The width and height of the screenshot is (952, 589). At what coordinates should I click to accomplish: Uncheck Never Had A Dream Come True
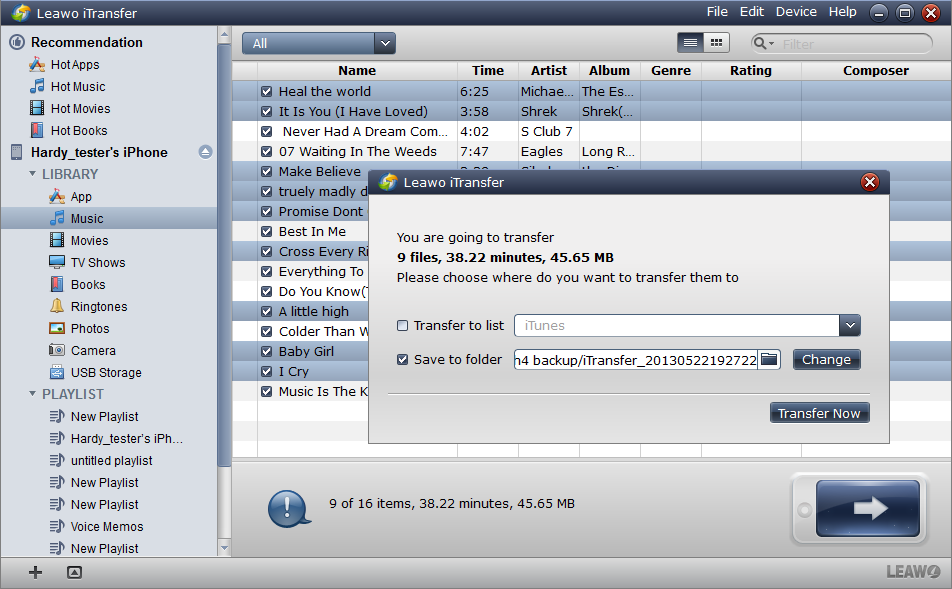(x=266, y=131)
